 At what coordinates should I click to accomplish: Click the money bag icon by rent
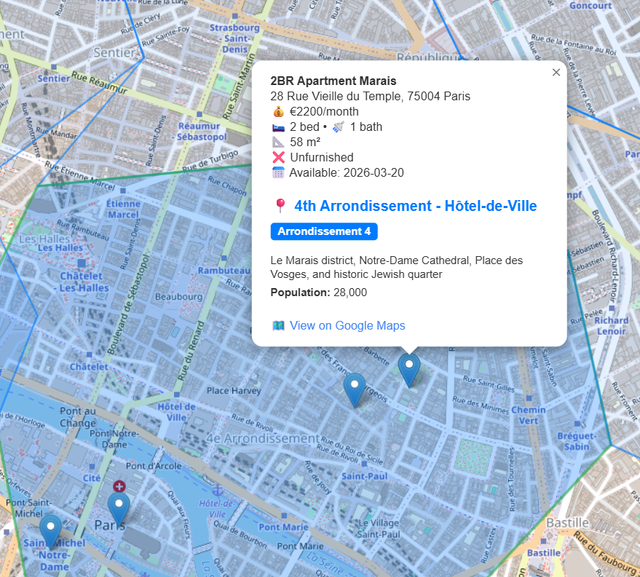(x=278, y=111)
